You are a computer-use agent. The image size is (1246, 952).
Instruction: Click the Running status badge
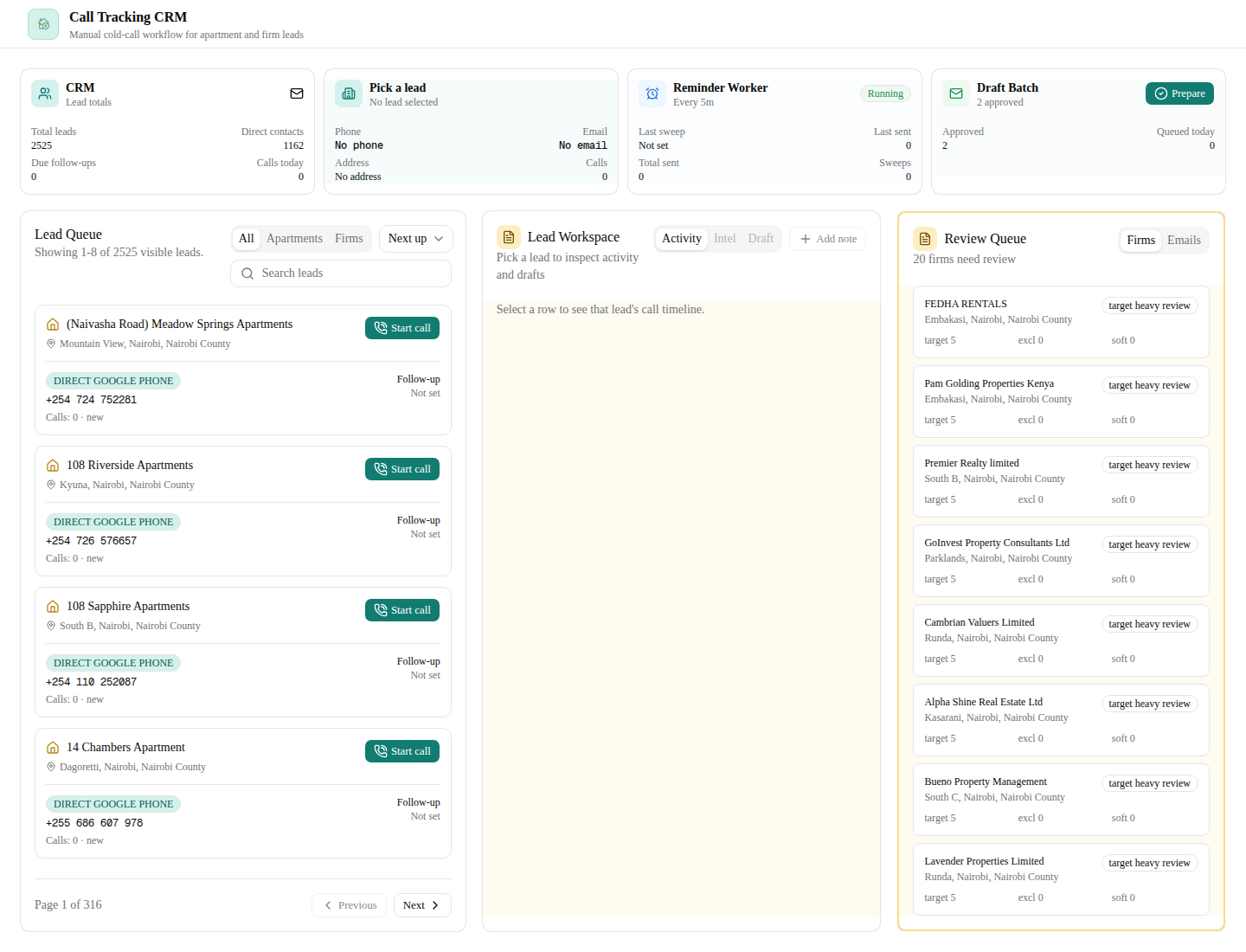click(x=885, y=93)
